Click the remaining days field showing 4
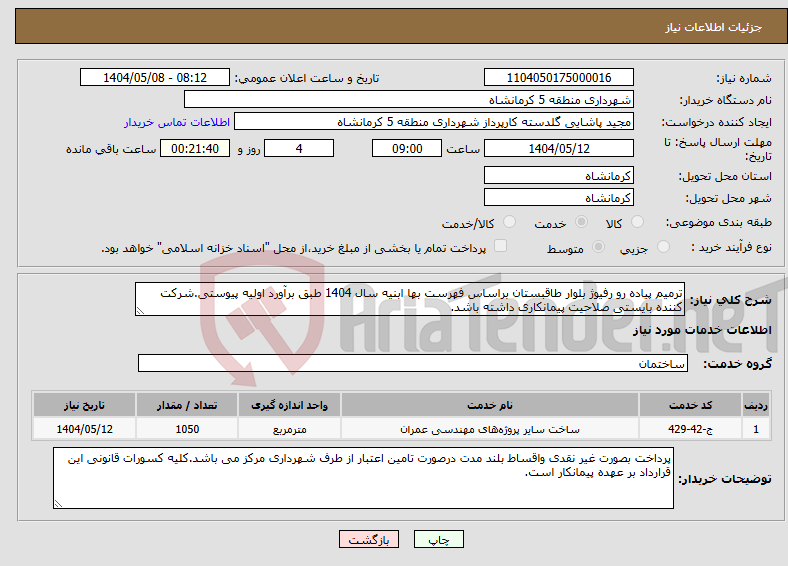 (x=299, y=148)
